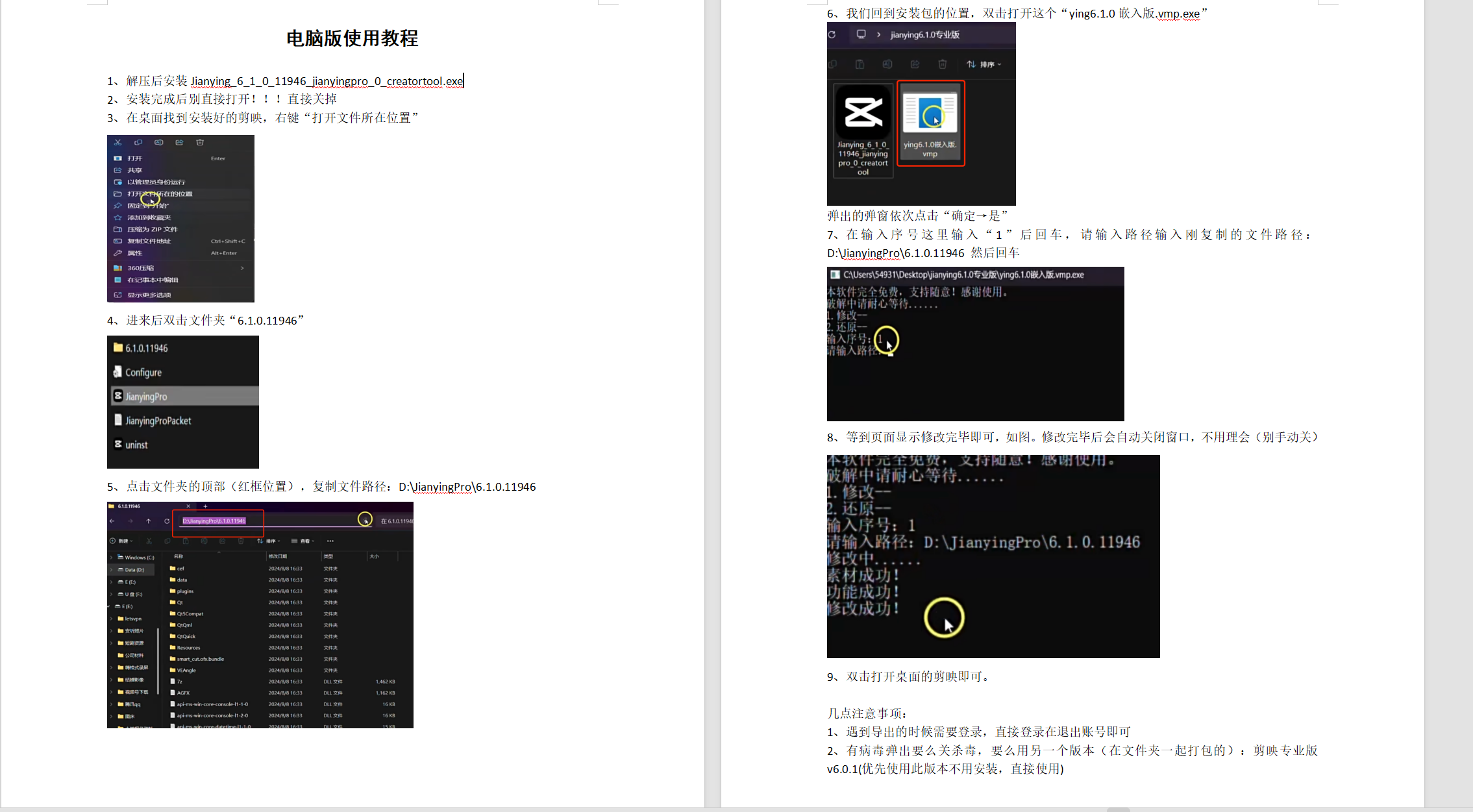This screenshot has width=1473, height=812.
Task: Click the back arrow in the Explorer window
Action: pos(112,521)
